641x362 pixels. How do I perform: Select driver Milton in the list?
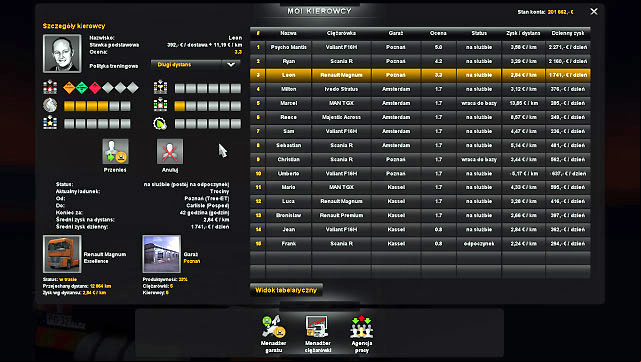point(420,89)
